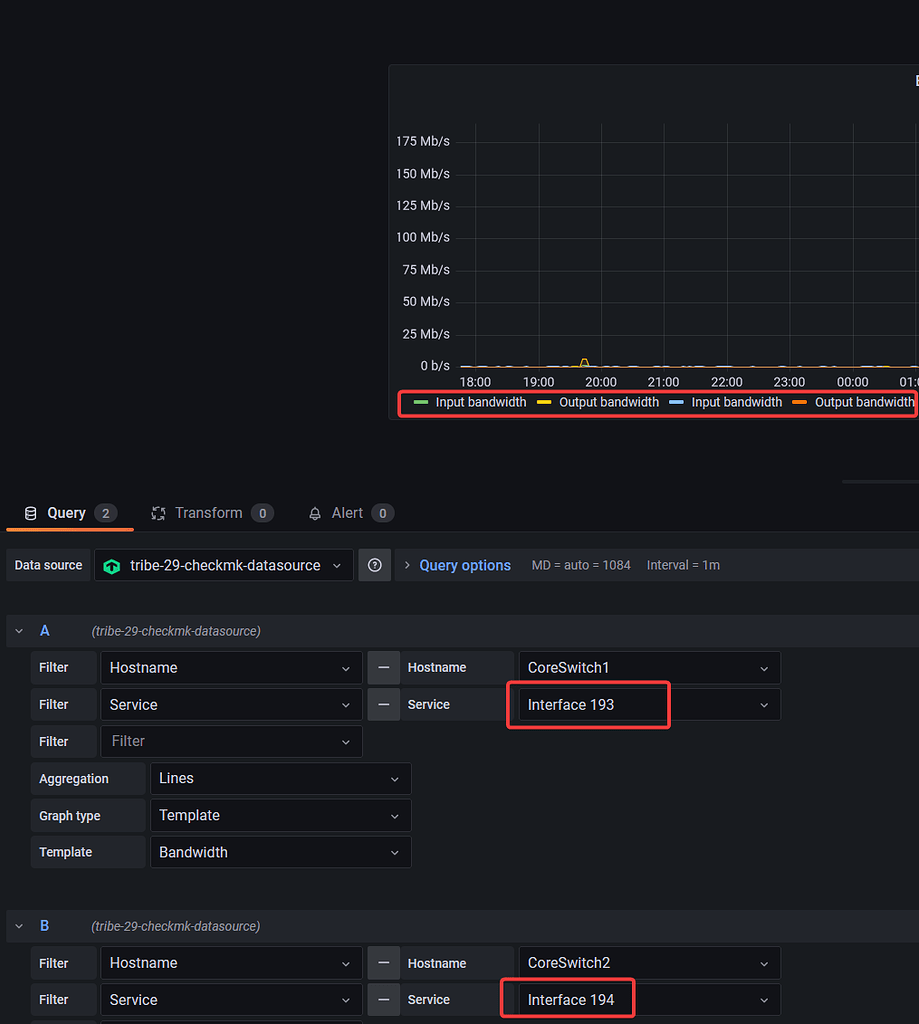
Task: Open the Aggregation dropdown showing Lines
Action: [x=280, y=778]
